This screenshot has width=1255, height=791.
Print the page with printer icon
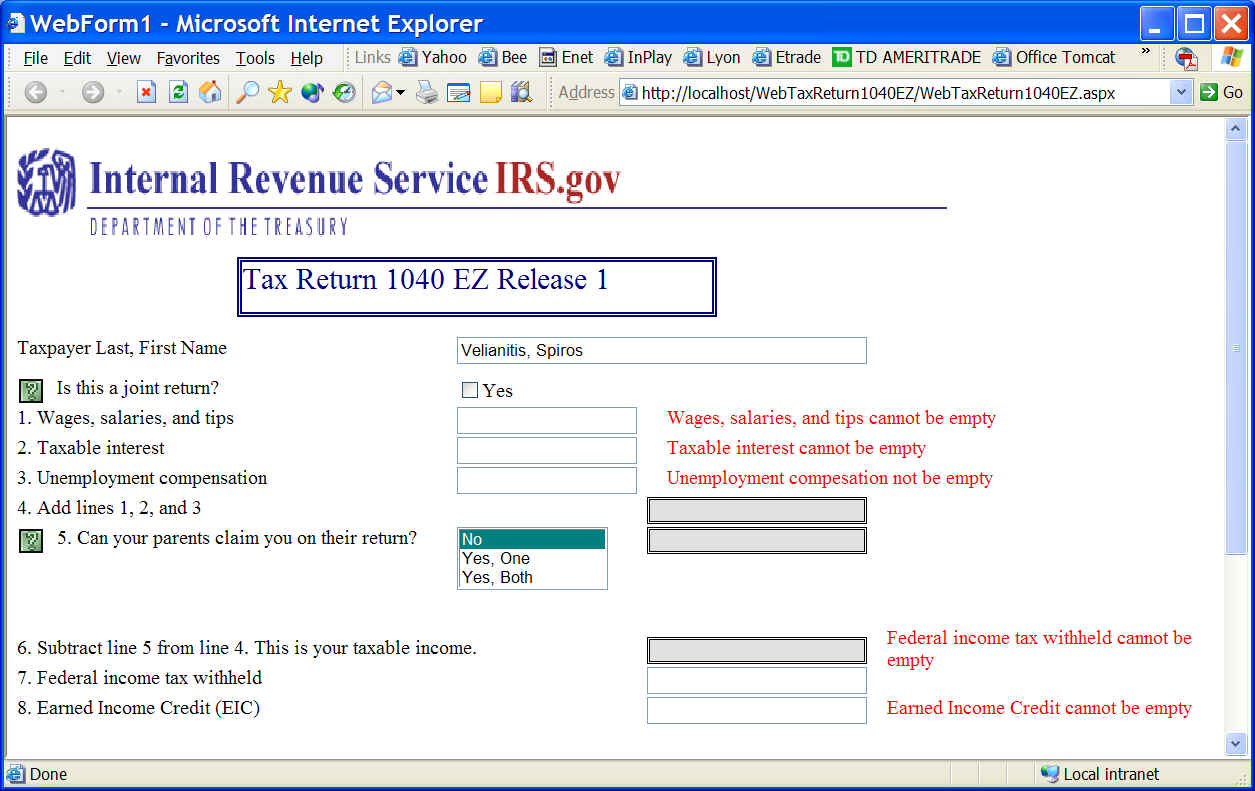(x=427, y=93)
